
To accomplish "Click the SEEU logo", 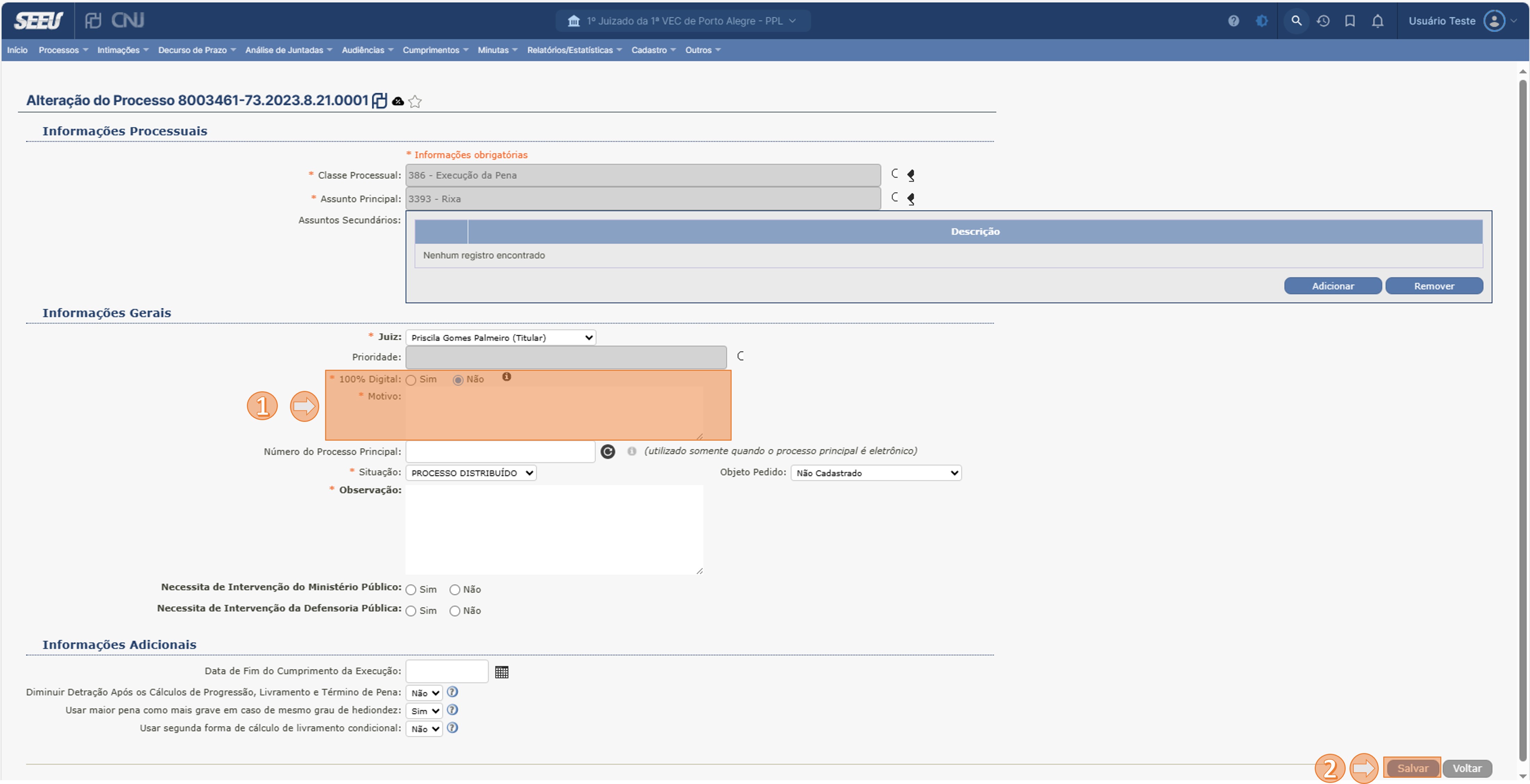I will coord(38,21).
